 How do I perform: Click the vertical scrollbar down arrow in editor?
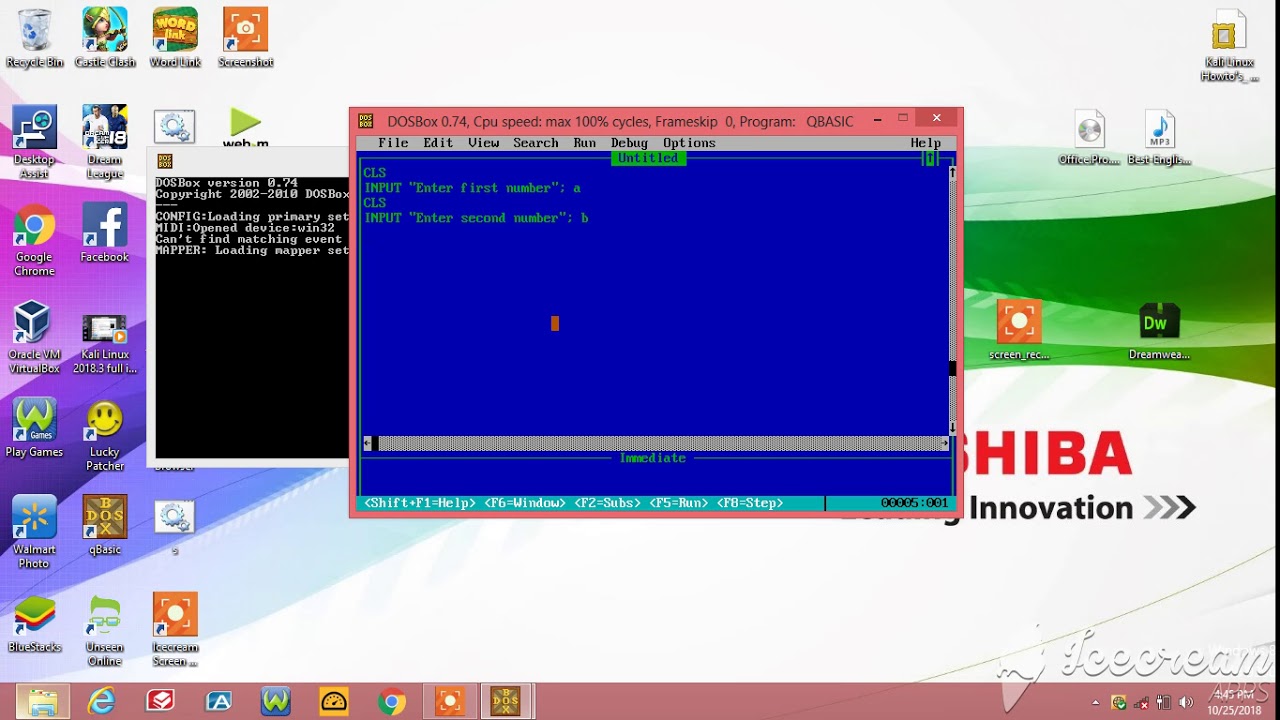(952, 428)
